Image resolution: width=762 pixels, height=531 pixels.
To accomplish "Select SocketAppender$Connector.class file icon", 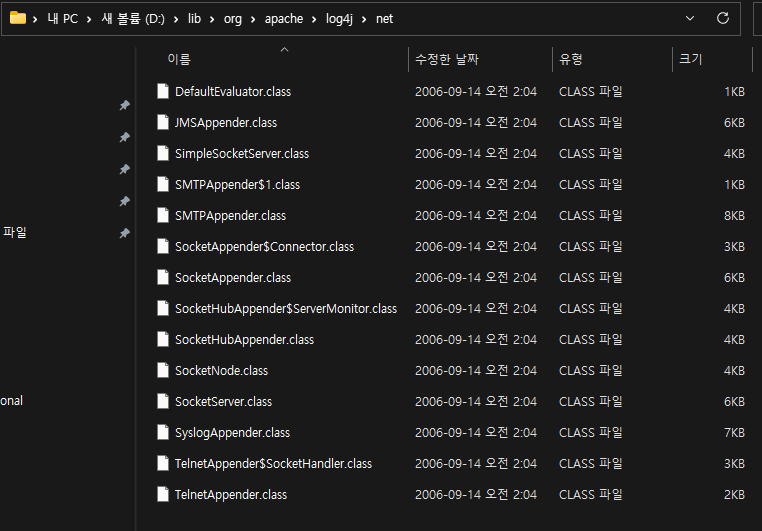I will tap(163, 246).
